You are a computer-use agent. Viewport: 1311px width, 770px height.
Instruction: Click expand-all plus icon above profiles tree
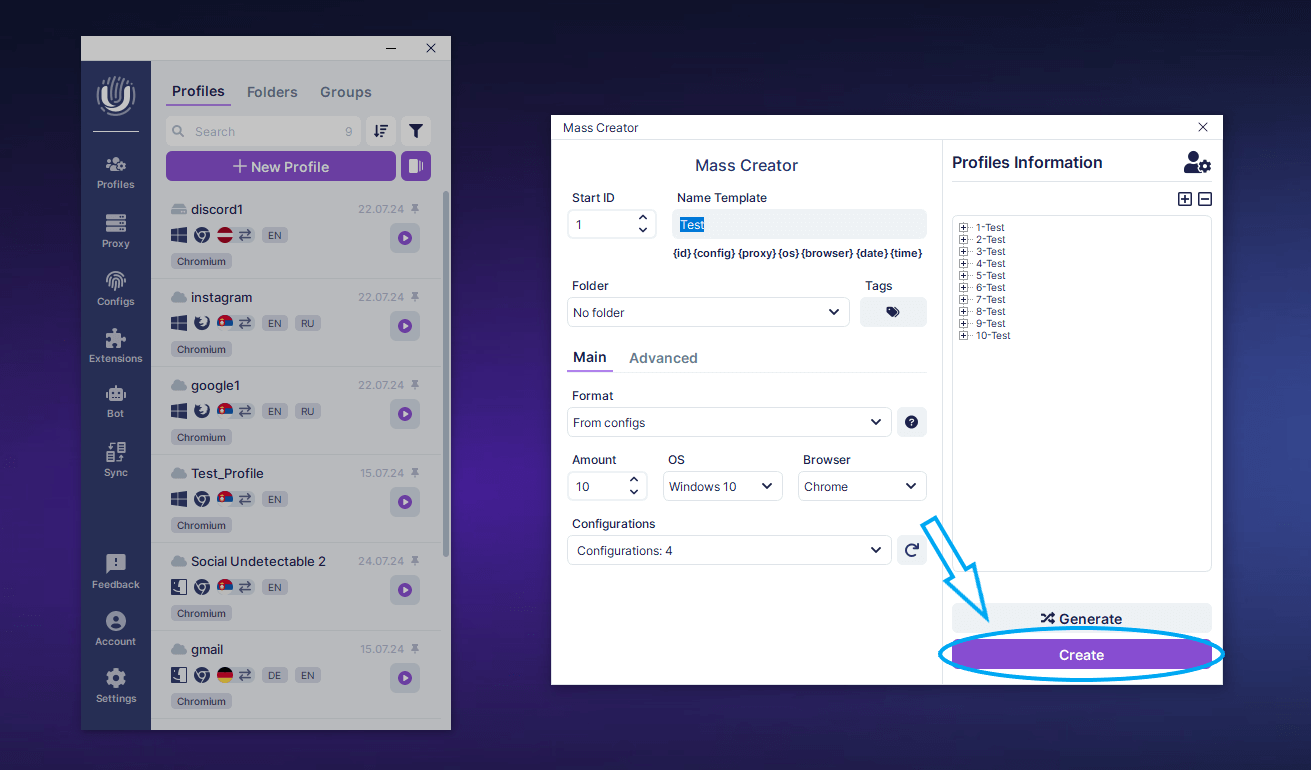pos(1185,199)
